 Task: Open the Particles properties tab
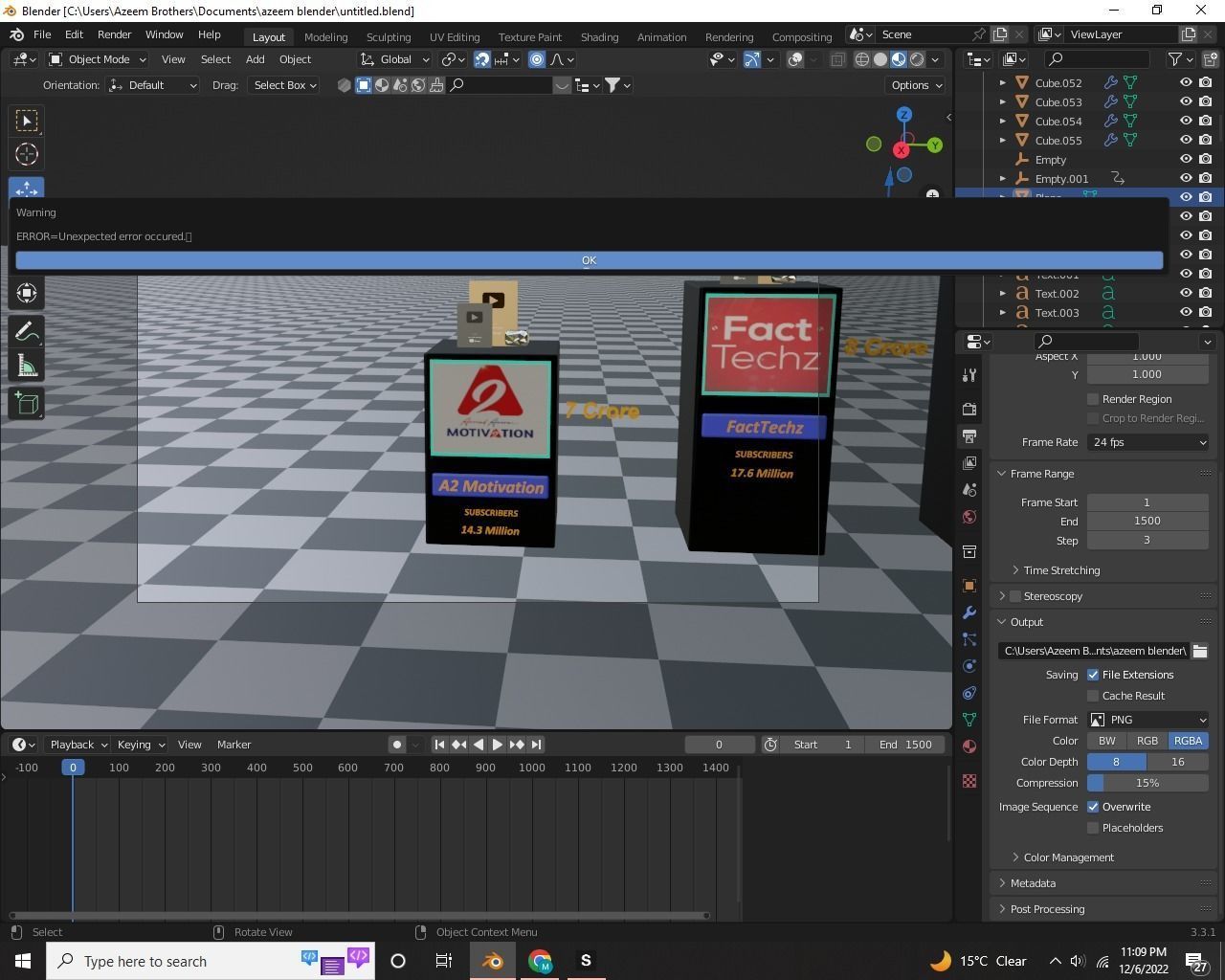pyautogui.click(x=969, y=639)
